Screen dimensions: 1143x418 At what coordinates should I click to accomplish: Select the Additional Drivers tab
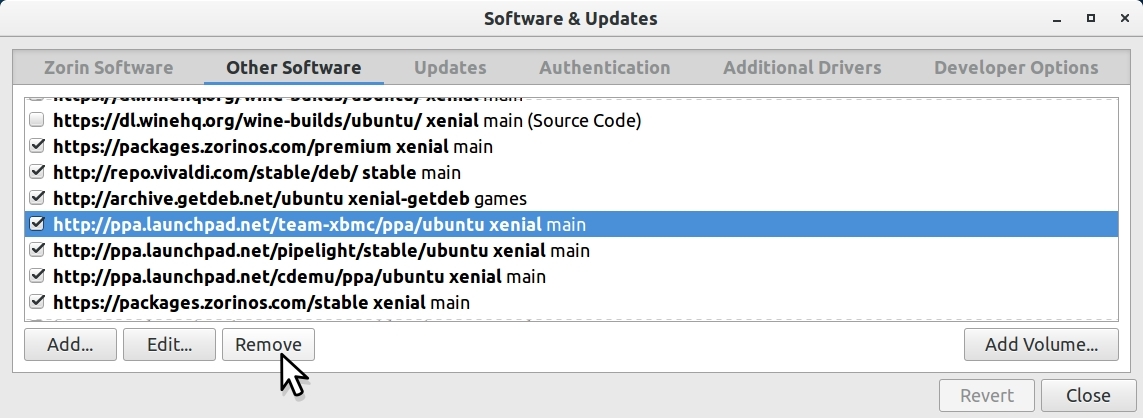(x=802, y=68)
